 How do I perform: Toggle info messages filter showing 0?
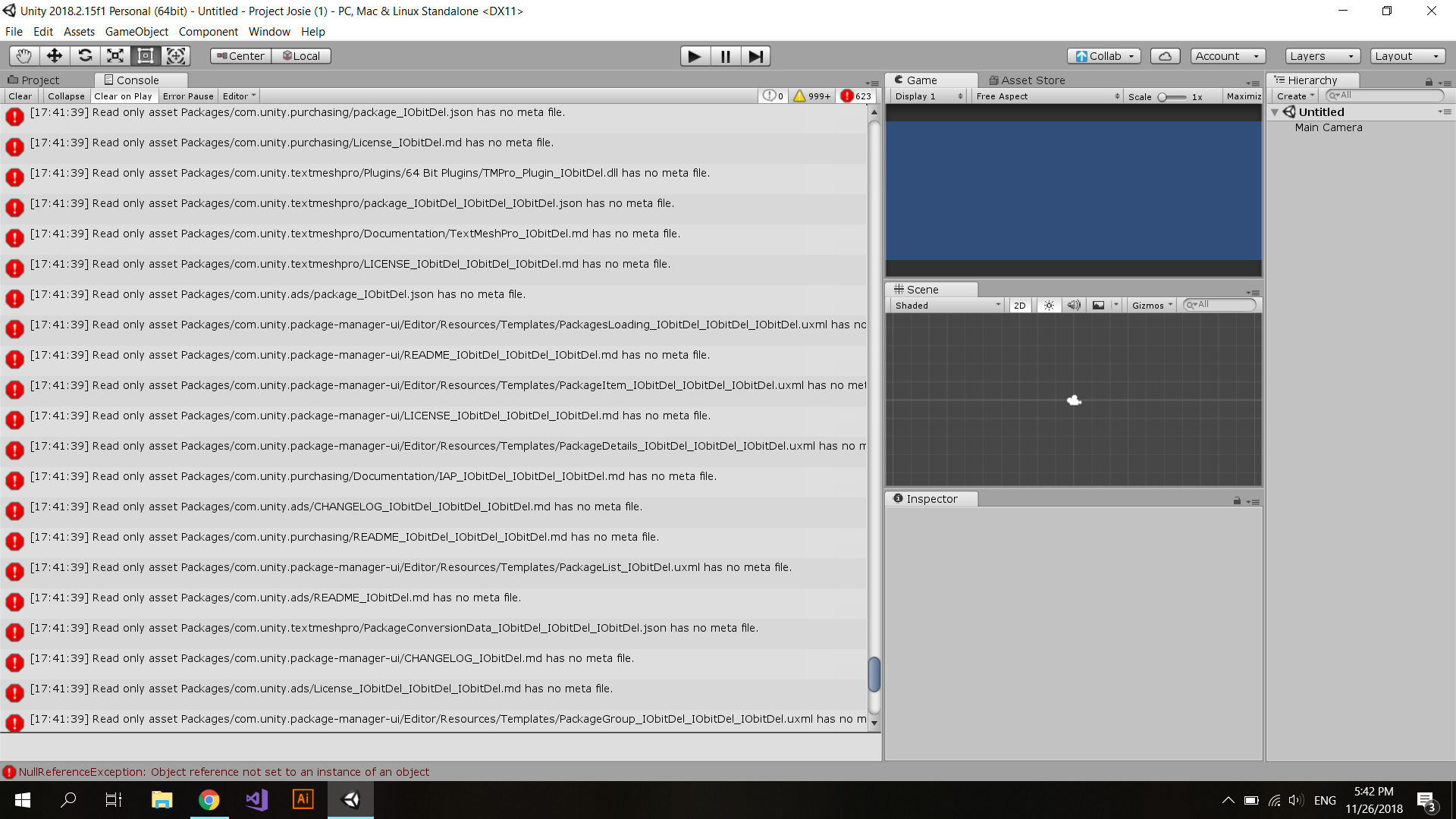pyautogui.click(x=773, y=96)
